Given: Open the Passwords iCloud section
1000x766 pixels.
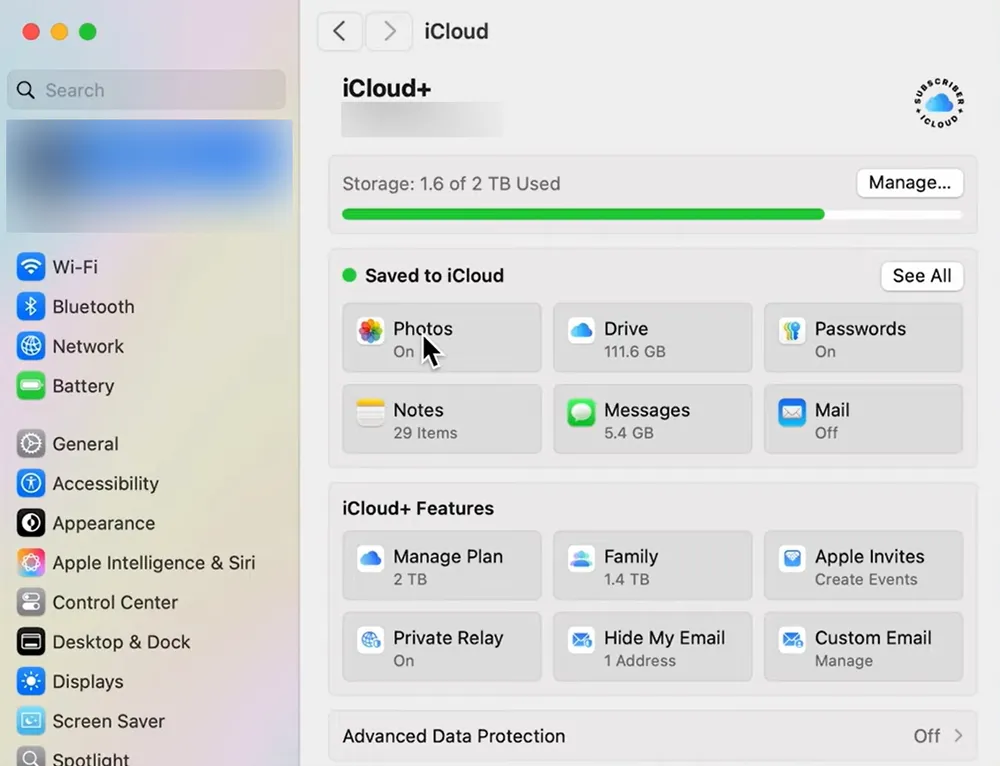Looking at the screenshot, I should point(862,337).
